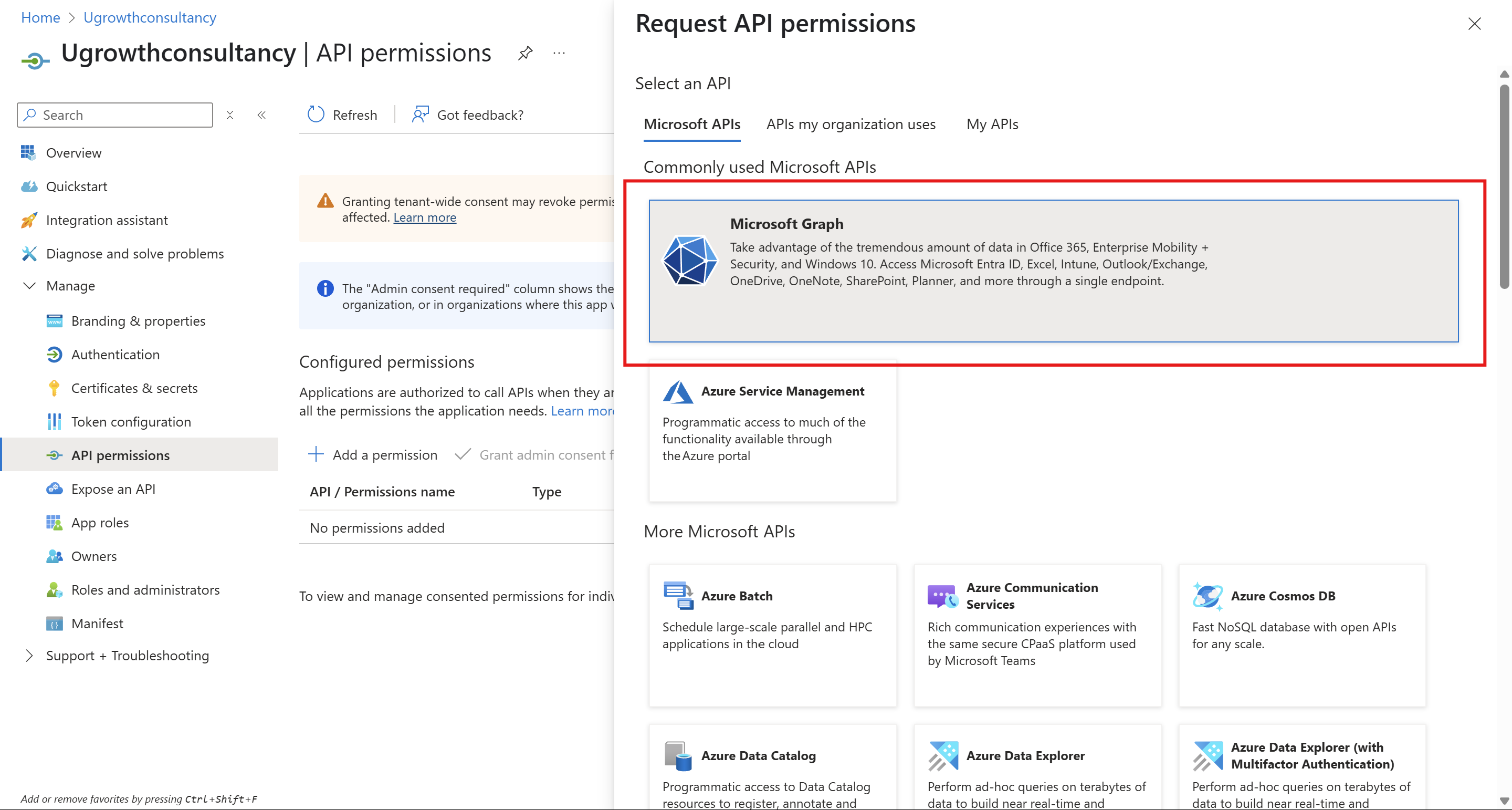Switch to APIs my organization uses tab
The width and height of the screenshot is (1512, 810).
coord(850,124)
